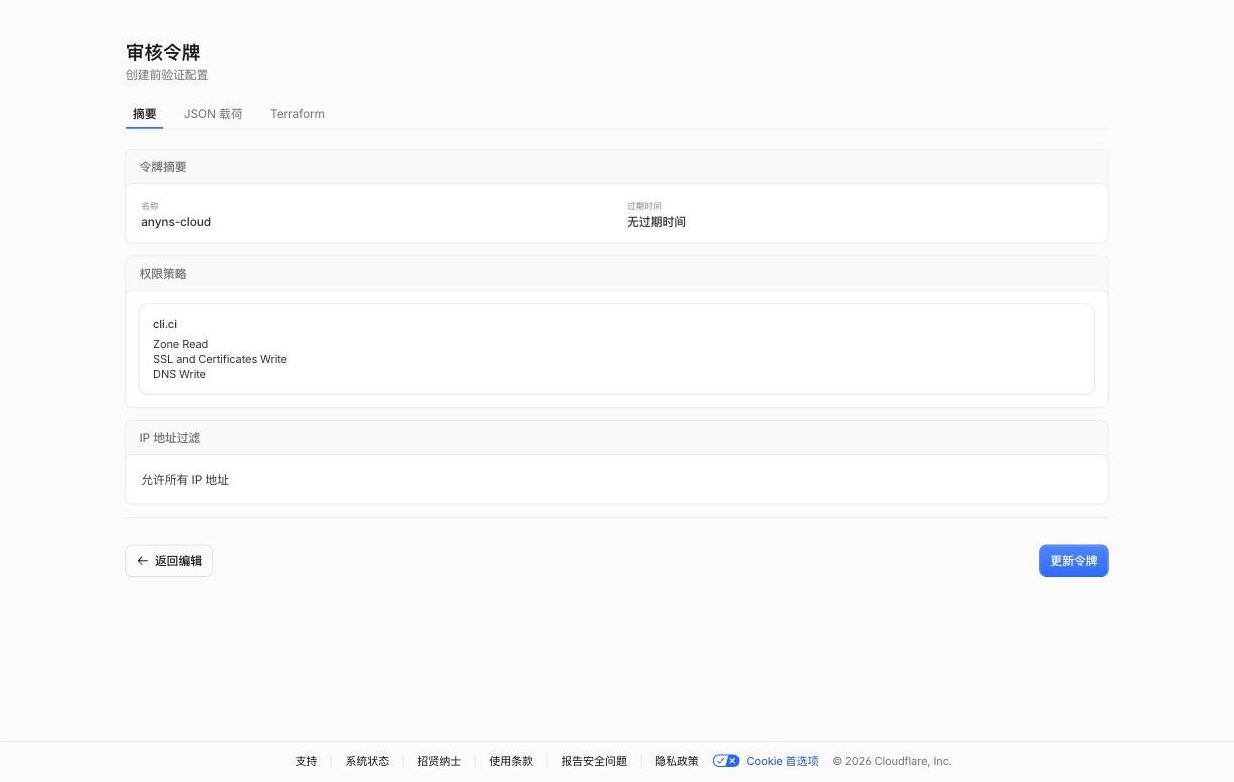1234x782 pixels.
Task: Click the 名称 field label
Action: pyautogui.click(x=150, y=206)
